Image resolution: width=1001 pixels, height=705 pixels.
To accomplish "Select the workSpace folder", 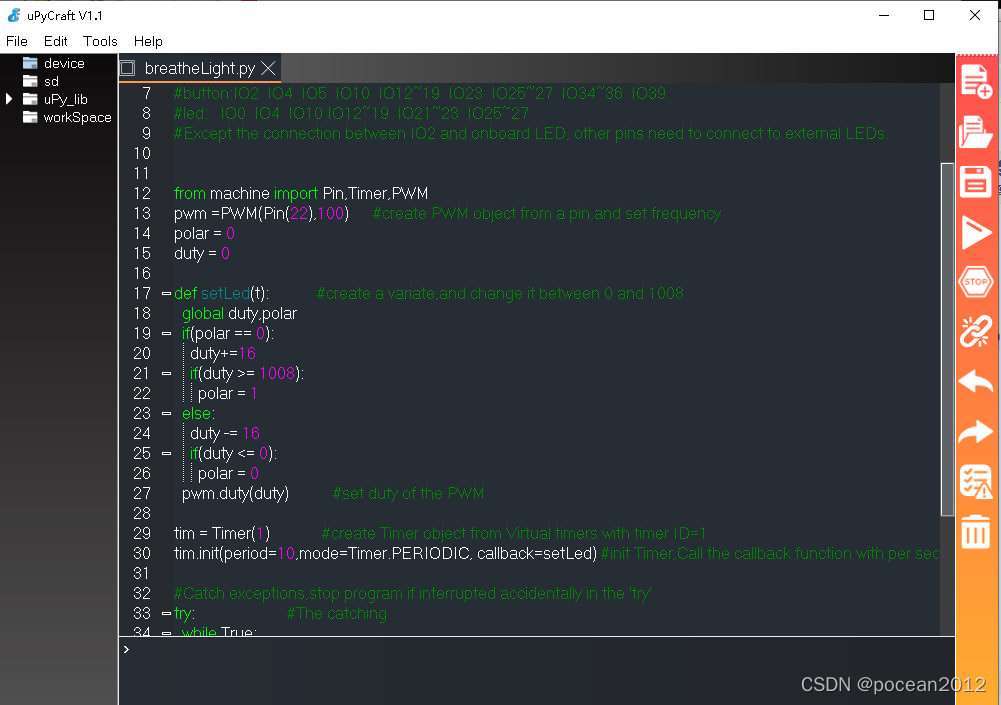I will pyautogui.click(x=77, y=117).
